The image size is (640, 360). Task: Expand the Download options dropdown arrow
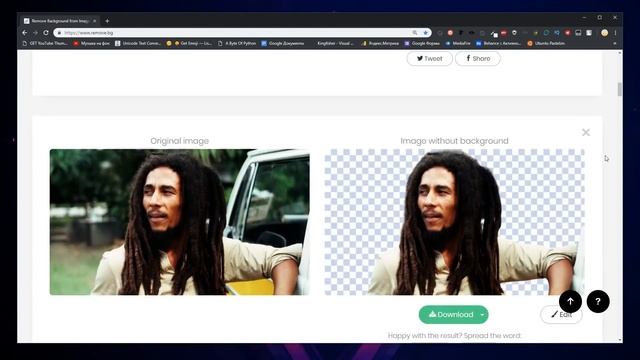[x=482, y=315]
